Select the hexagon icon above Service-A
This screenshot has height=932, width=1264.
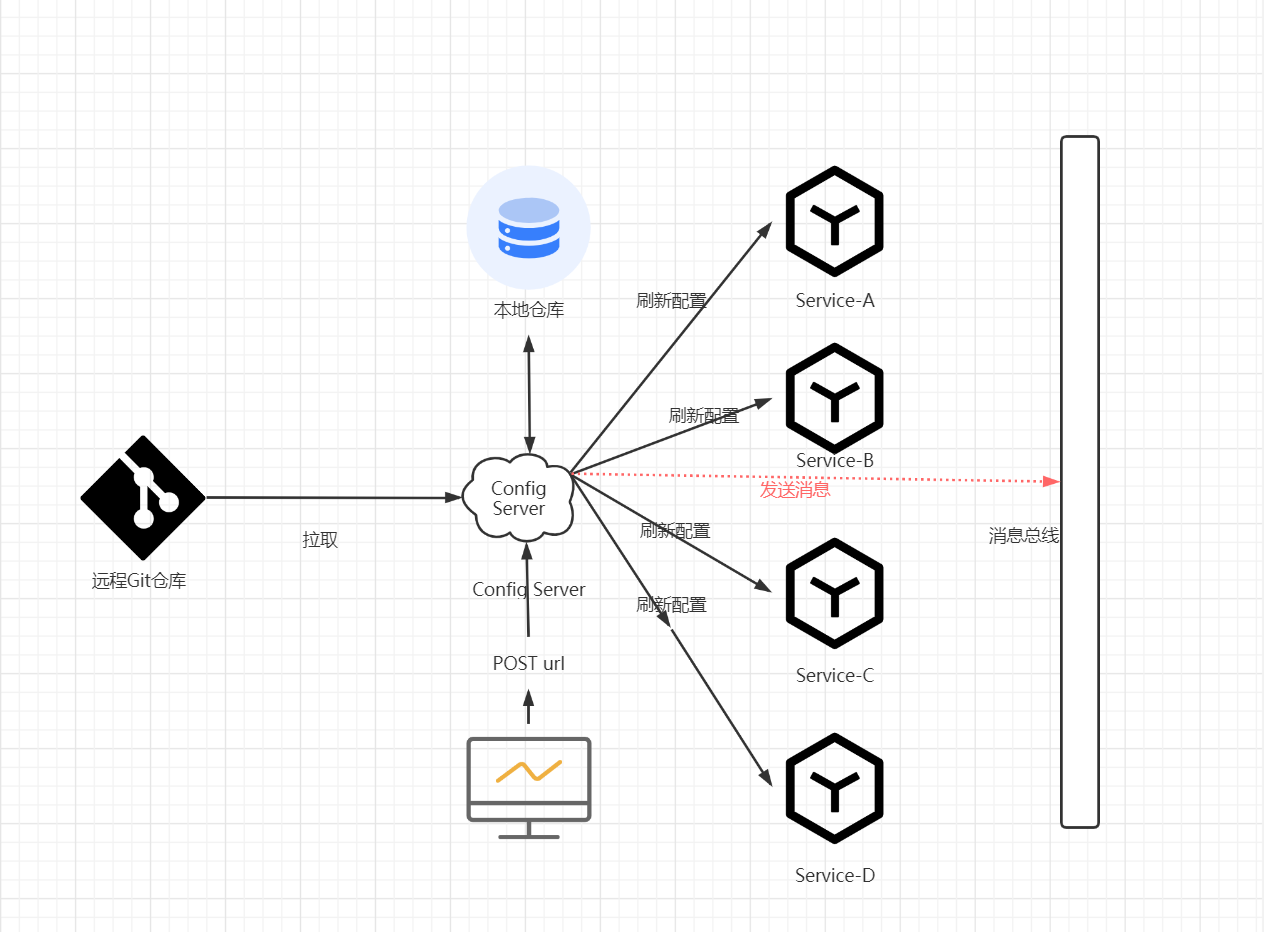834,221
